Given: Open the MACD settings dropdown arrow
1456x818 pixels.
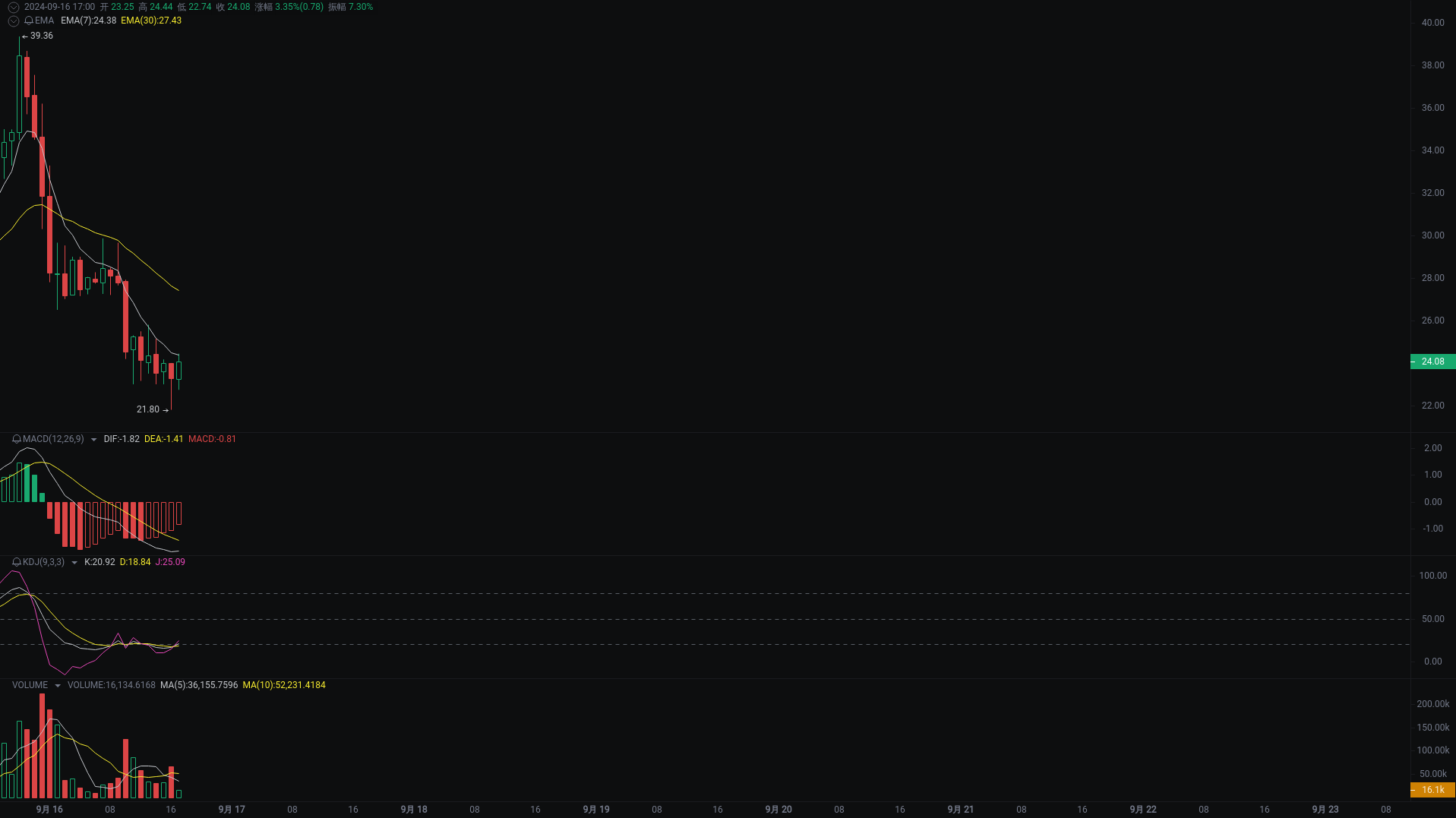Looking at the screenshot, I should (93, 439).
